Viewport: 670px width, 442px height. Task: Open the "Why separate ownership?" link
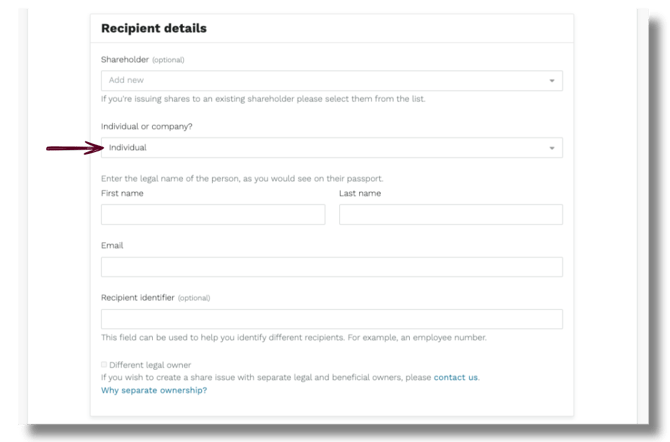pyautogui.click(x=154, y=390)
